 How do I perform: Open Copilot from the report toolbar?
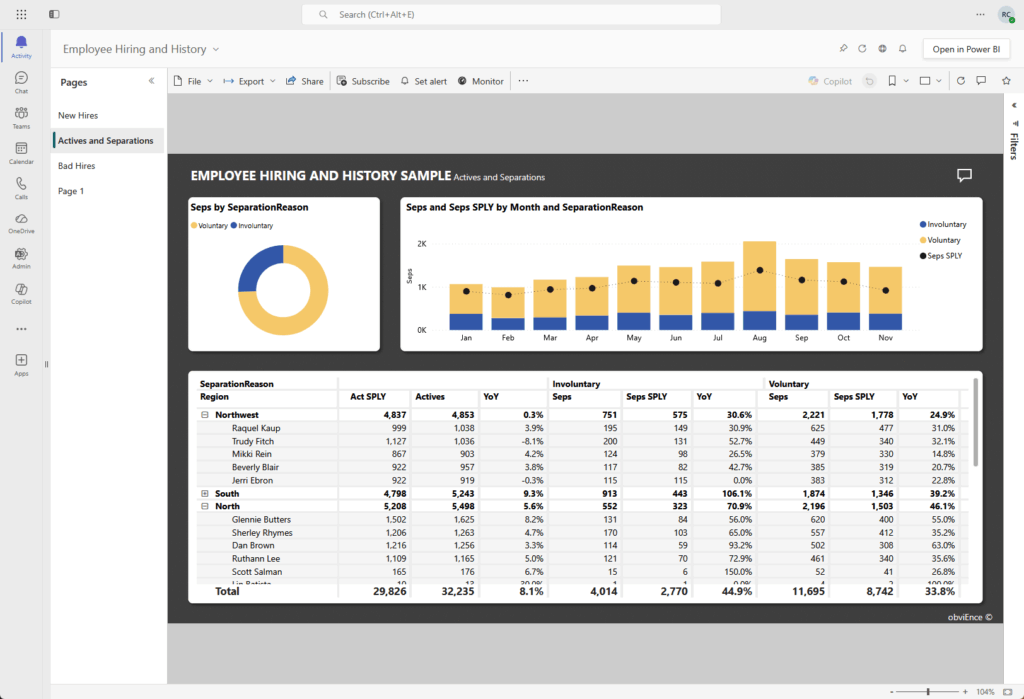tap(830, 81)
